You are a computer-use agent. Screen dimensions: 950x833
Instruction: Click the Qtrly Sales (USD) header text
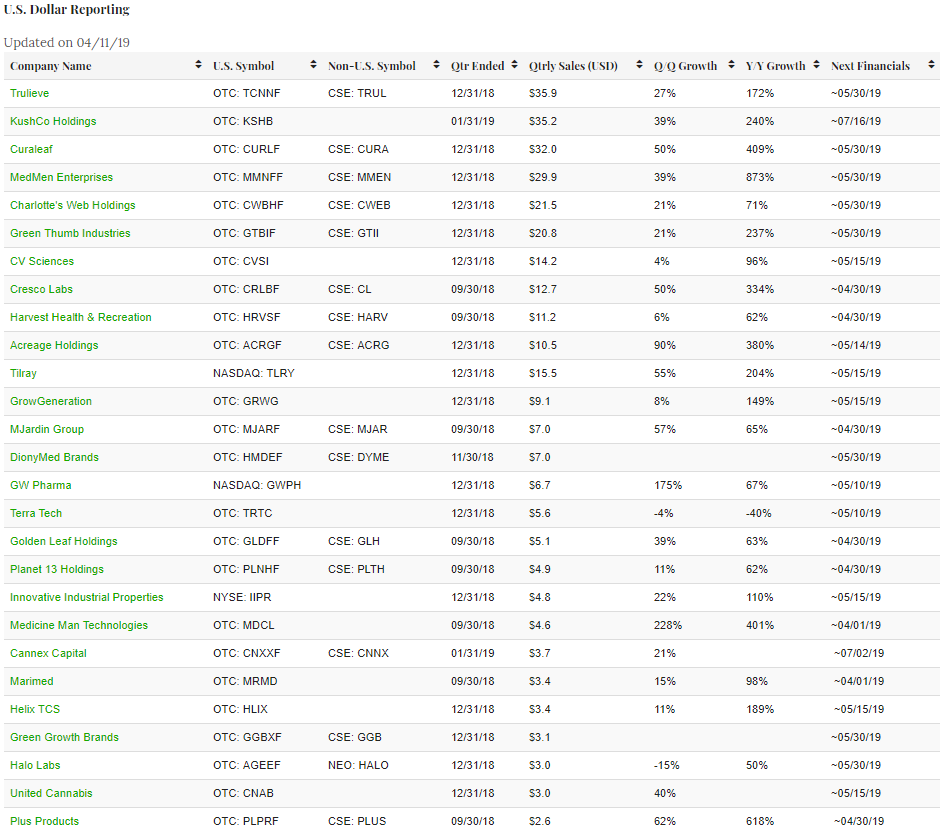click(x=573, y=66)
